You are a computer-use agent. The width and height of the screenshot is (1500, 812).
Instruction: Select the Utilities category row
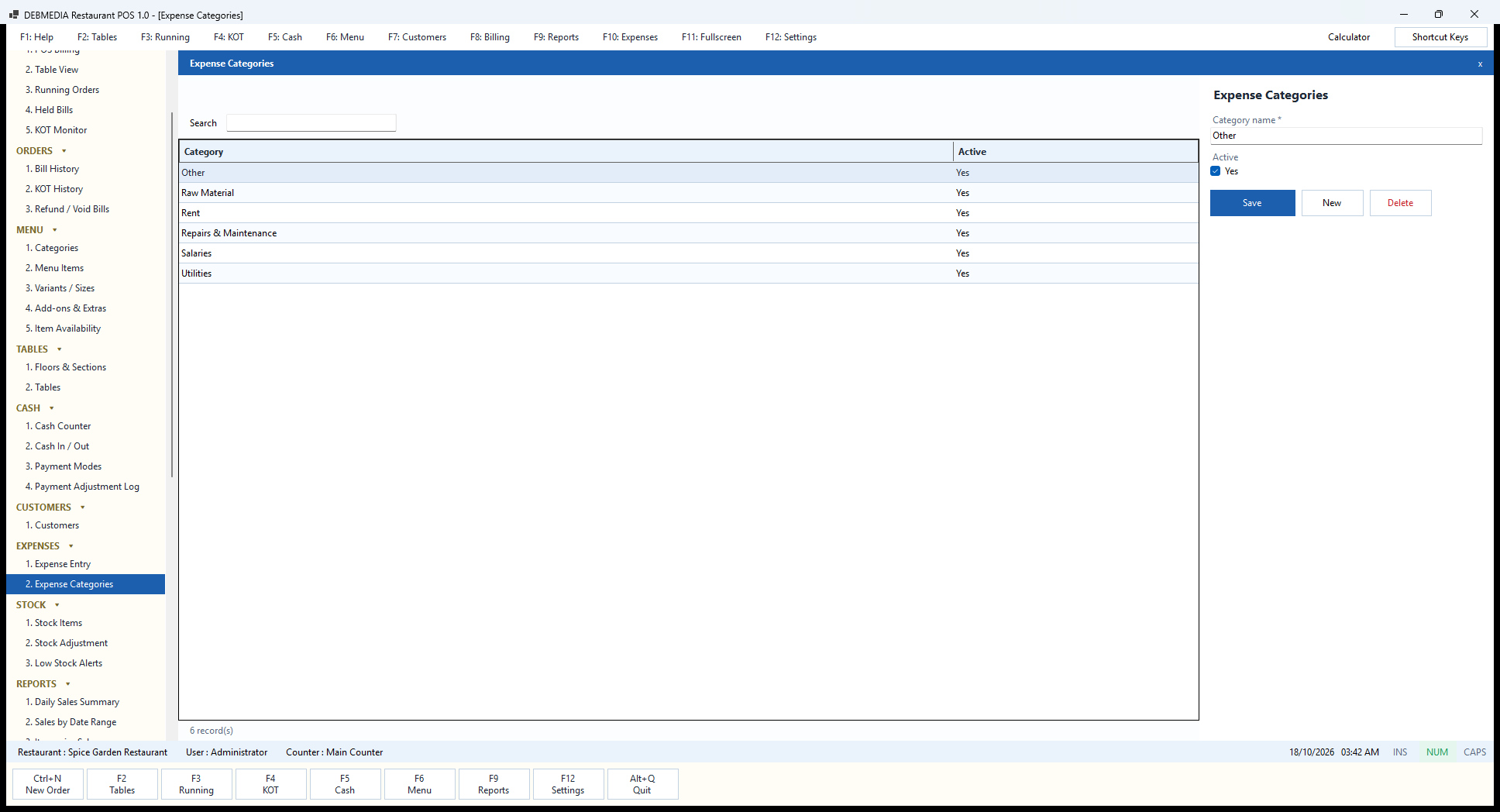(x=689, y=274)
